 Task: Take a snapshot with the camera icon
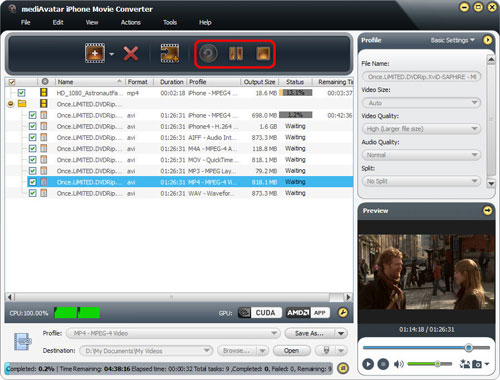pos(477,364)
